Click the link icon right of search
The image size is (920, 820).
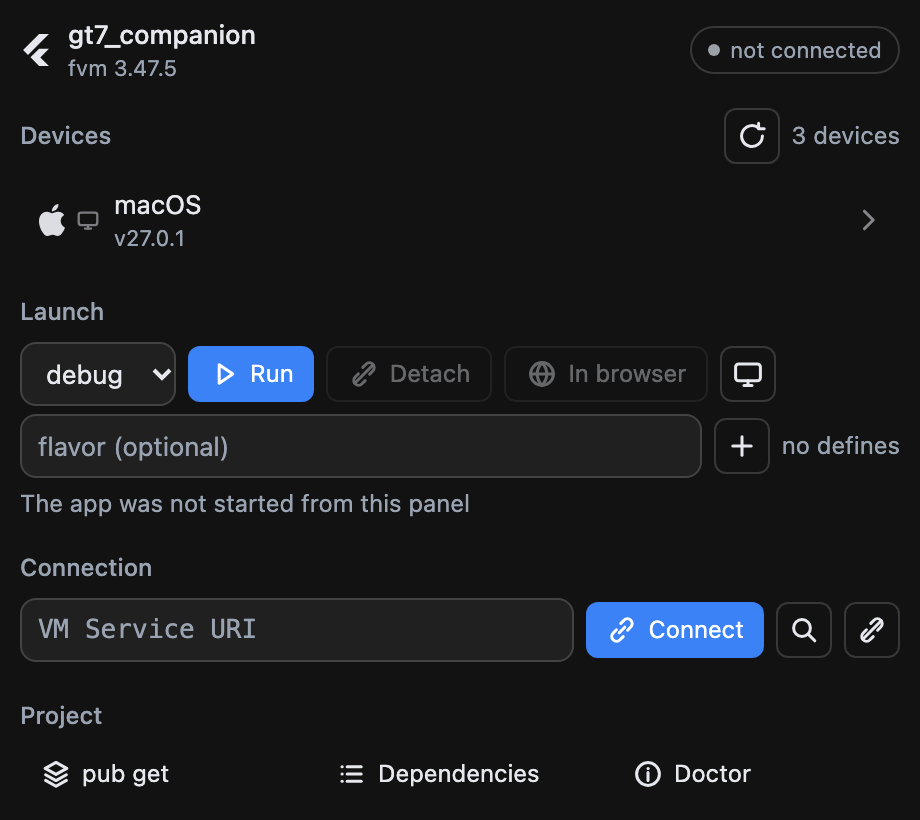(871, 630)
